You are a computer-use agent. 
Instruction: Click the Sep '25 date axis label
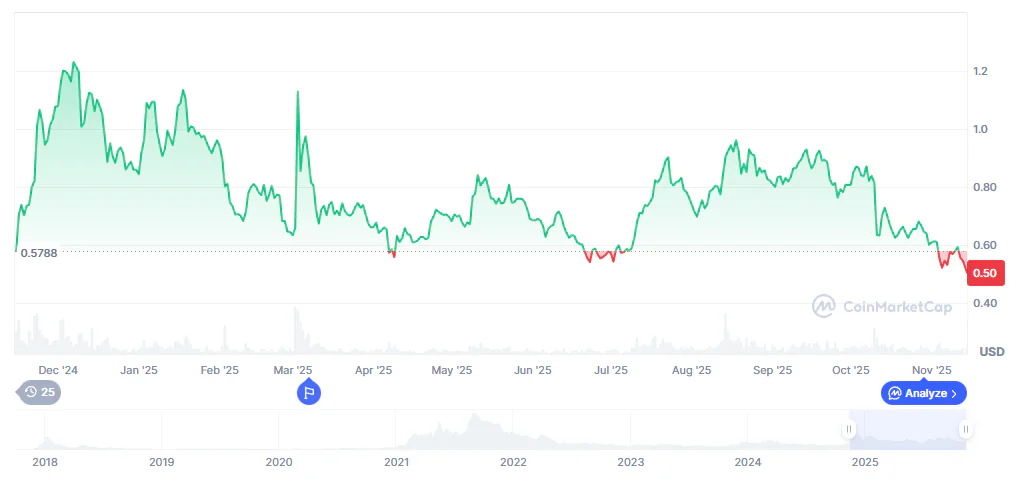tap(771, 371)
